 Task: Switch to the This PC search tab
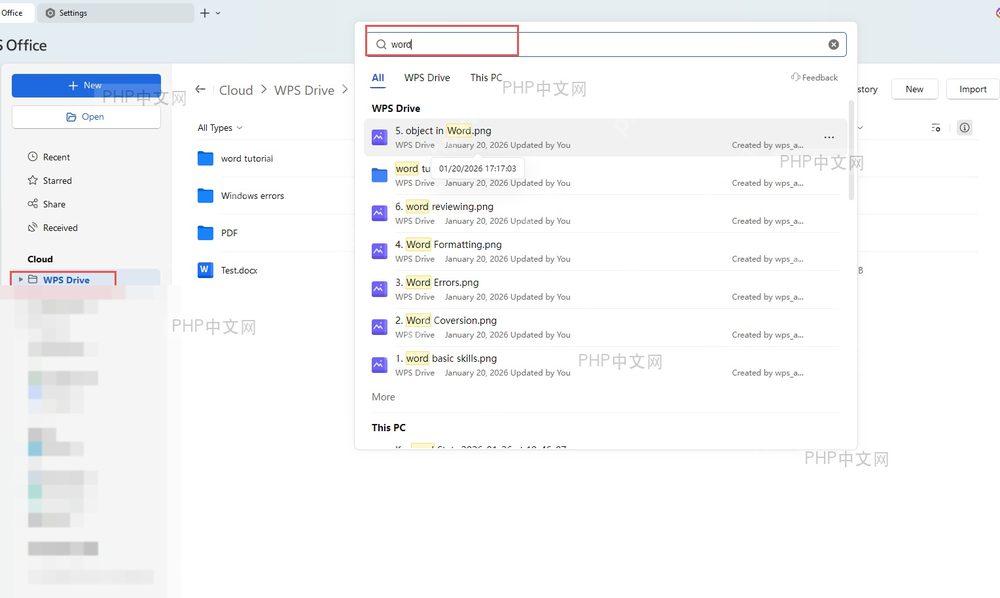click(x=486, y=78)
